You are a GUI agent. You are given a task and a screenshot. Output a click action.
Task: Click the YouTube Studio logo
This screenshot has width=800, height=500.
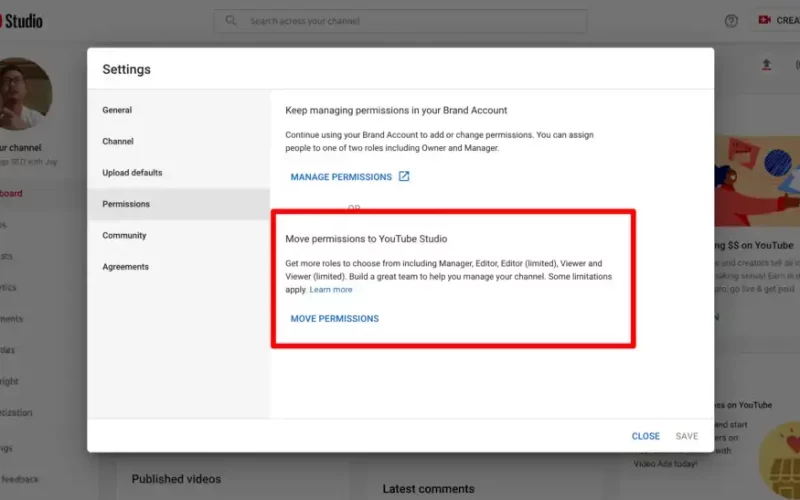pyautogui.click(x=21, y=21)
